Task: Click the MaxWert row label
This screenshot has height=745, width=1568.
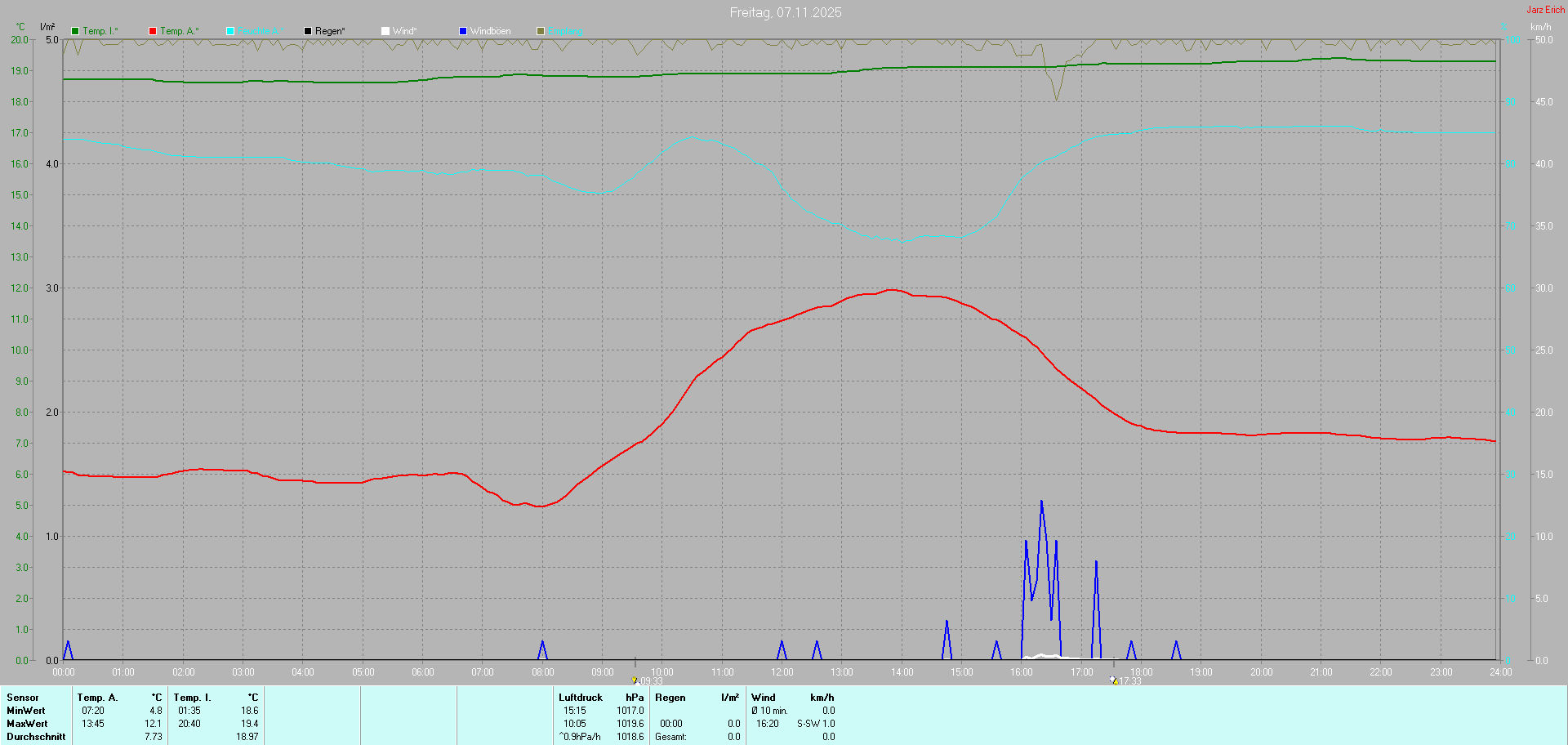Action: point(27,724)
